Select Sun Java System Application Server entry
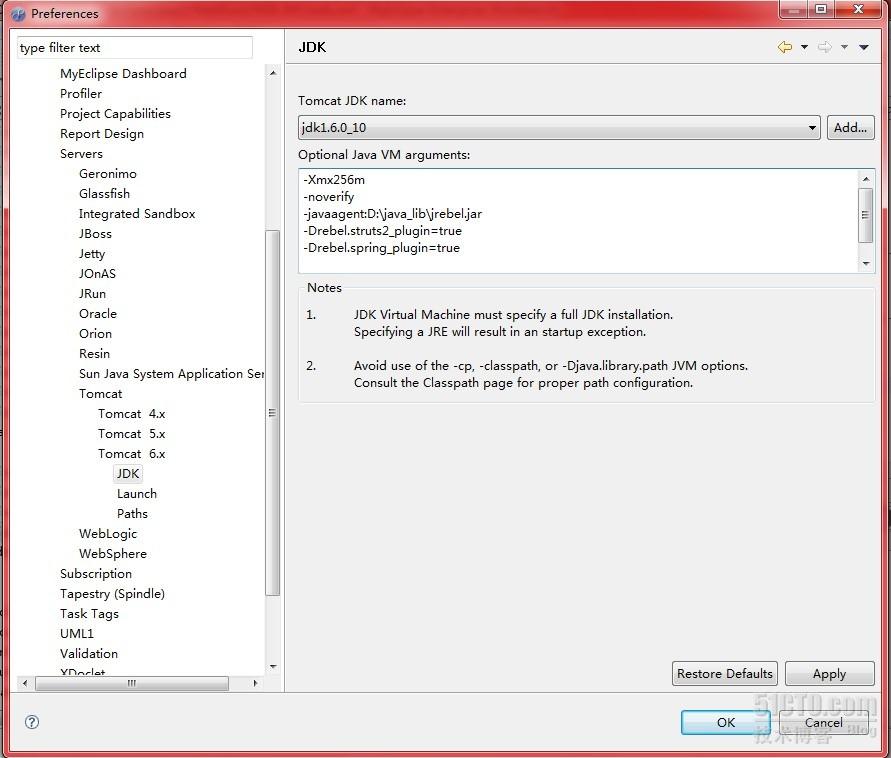The image size is (891, 758). tap(171, 374)
